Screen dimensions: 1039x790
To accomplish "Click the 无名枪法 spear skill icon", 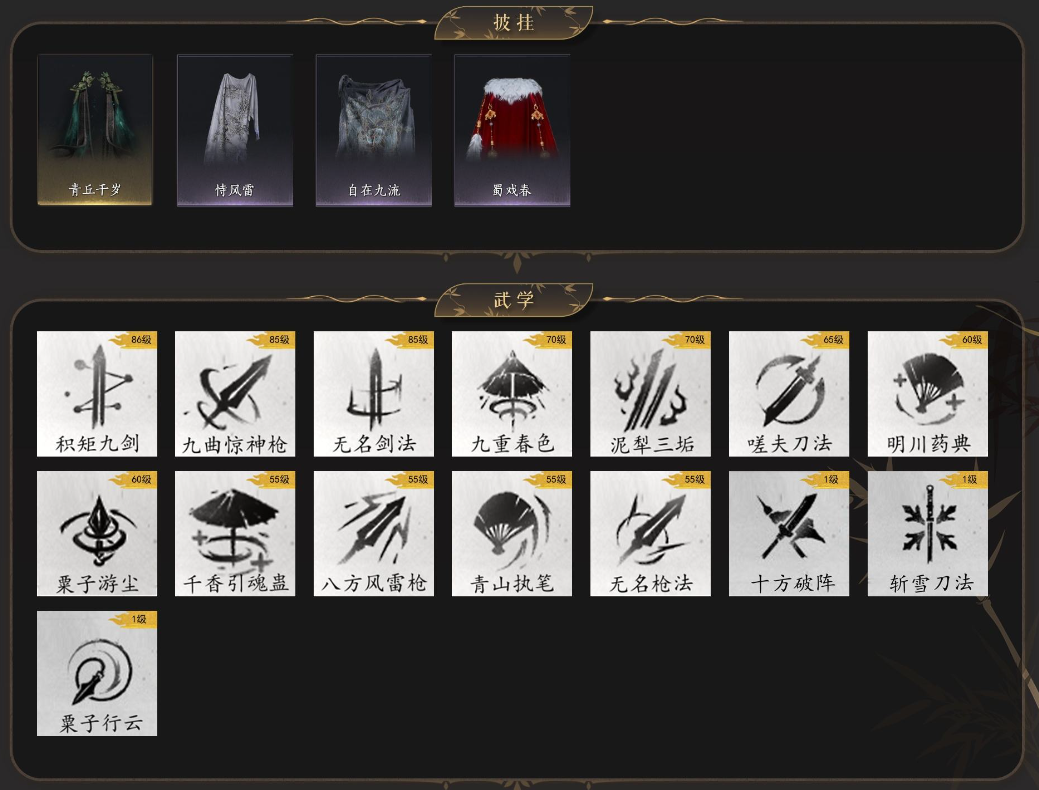I will pyautogui.click(x=650, y=534).
